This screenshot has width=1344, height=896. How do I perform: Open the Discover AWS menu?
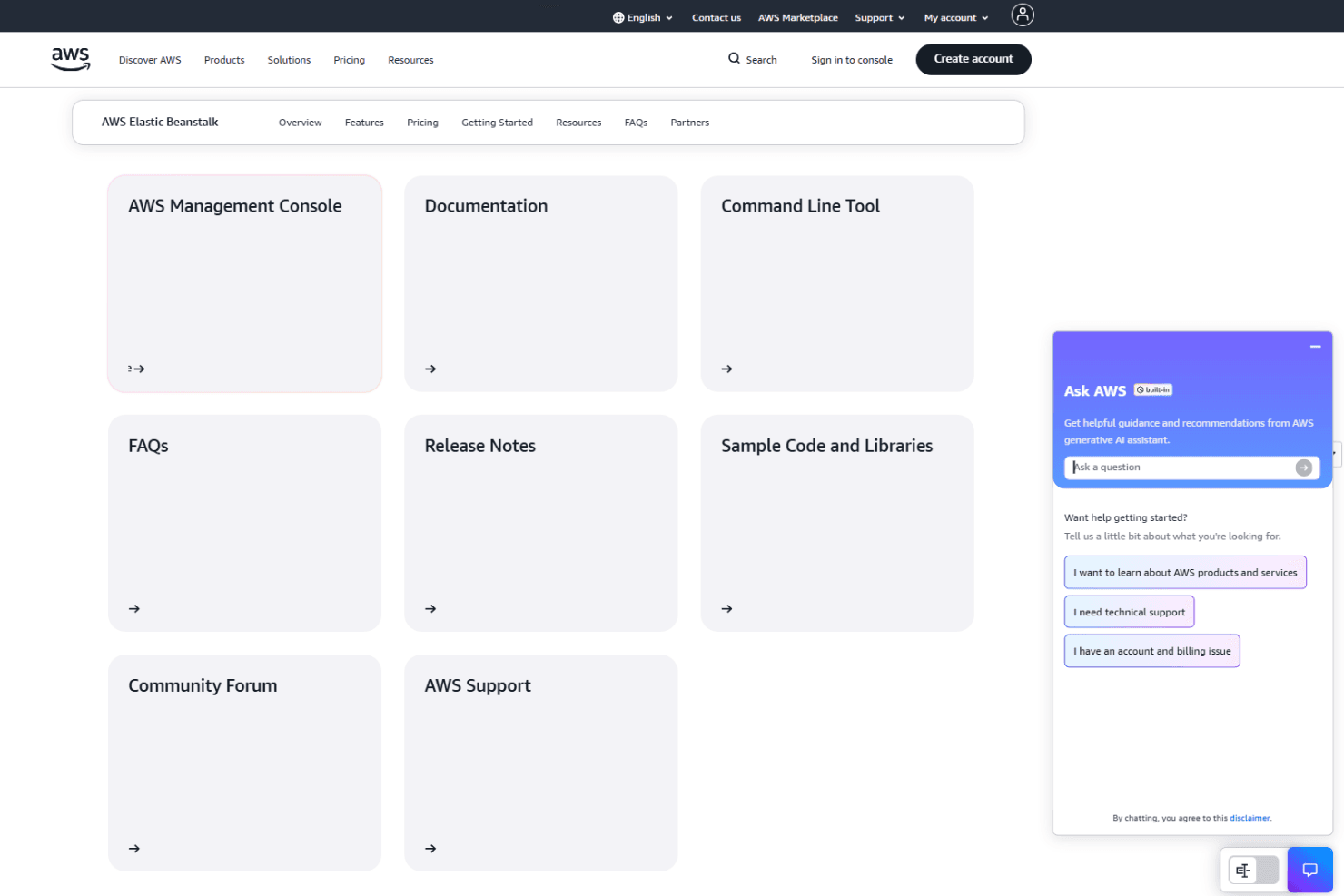pos(150,60)
